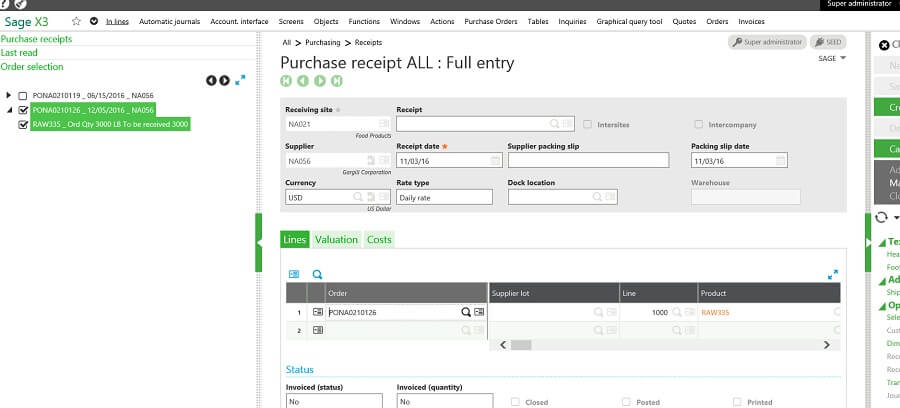This screenshot has width=900, height=408.
Task: Click the Super administrator button
Action: click(765, 42)
